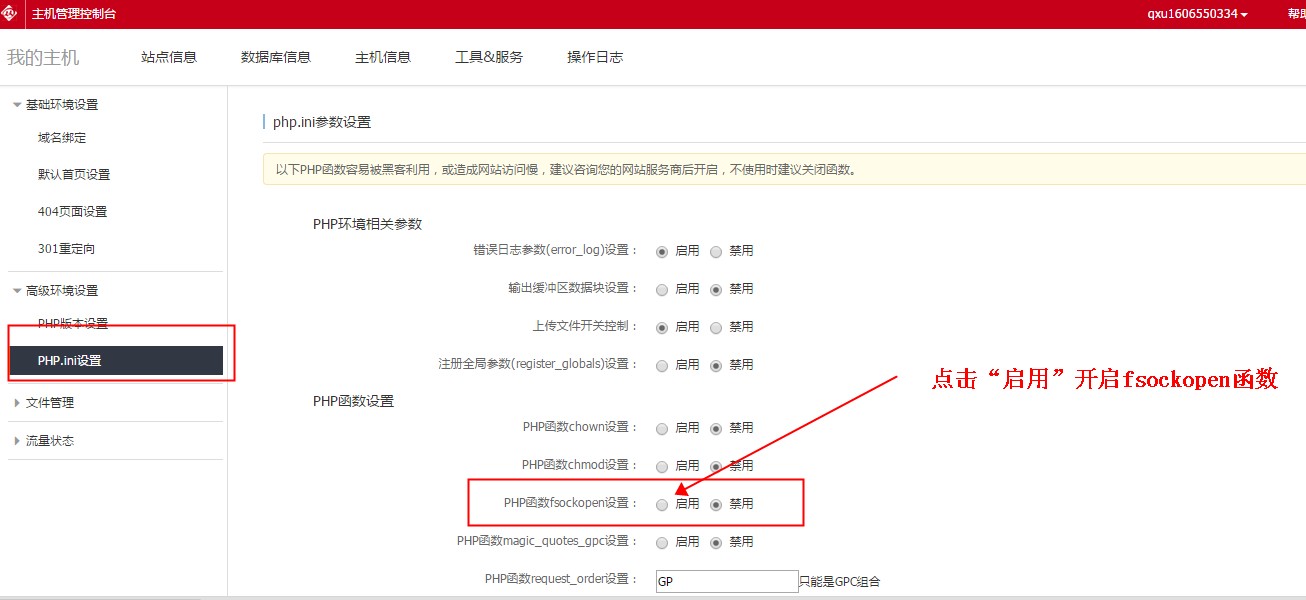Click the request_order input field
This screenshot has height=600, width=1306.
click(726, 581)
